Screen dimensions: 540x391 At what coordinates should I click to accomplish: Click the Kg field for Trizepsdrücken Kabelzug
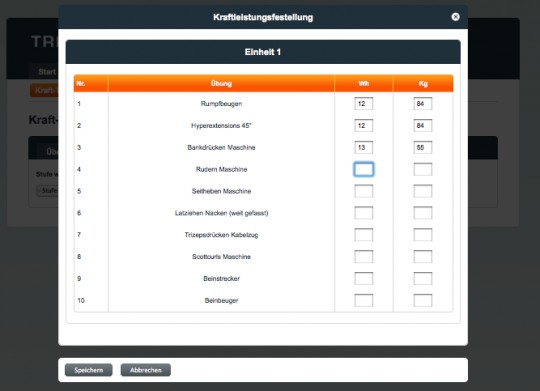tap(423, 235)
